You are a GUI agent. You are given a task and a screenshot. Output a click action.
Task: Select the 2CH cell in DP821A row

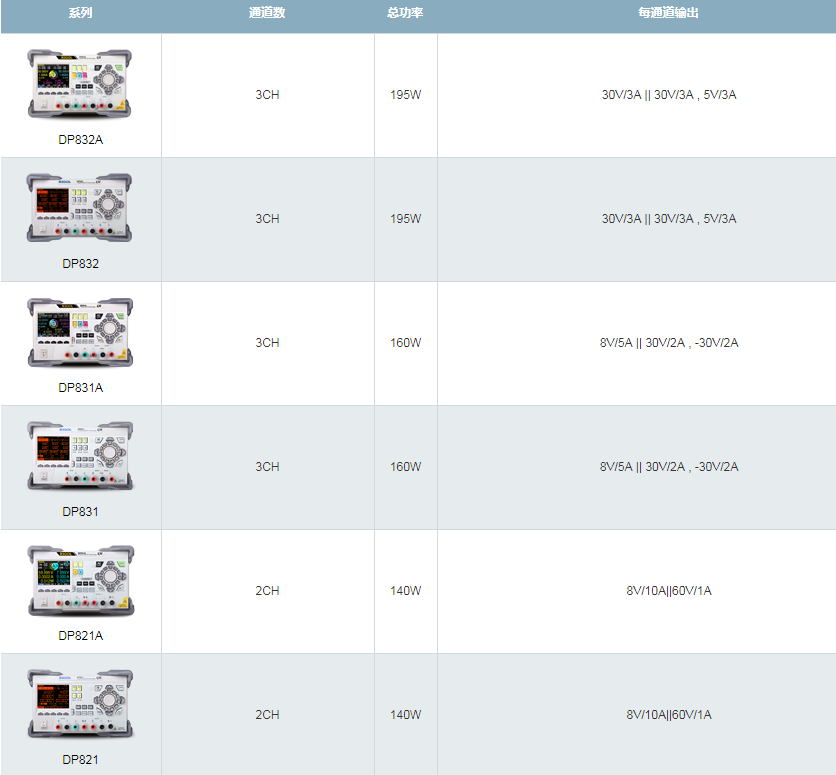(x=267, y=591)
